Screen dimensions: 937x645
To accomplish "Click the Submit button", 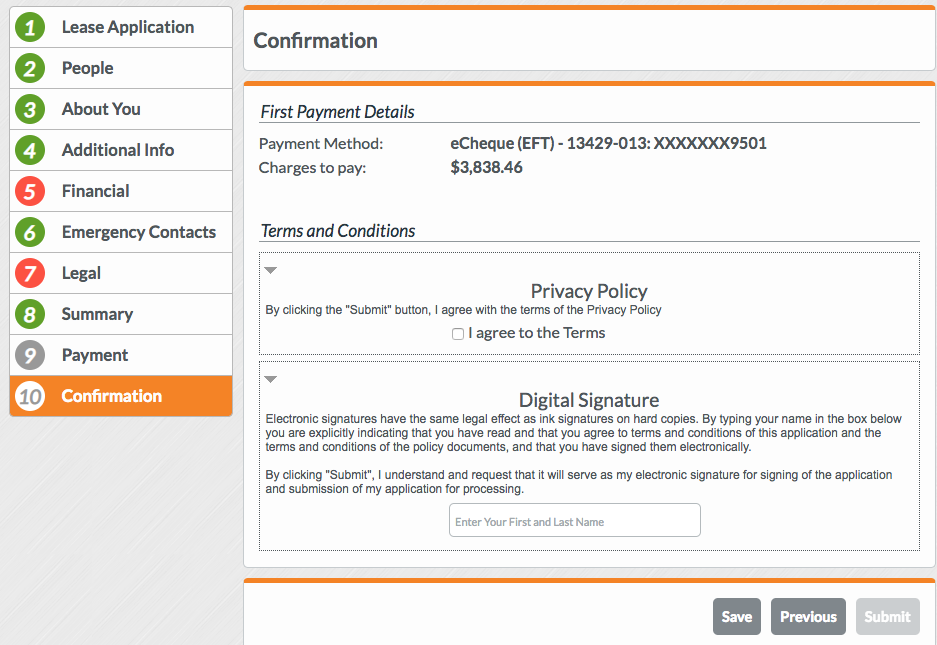I will tap(887, 617).
